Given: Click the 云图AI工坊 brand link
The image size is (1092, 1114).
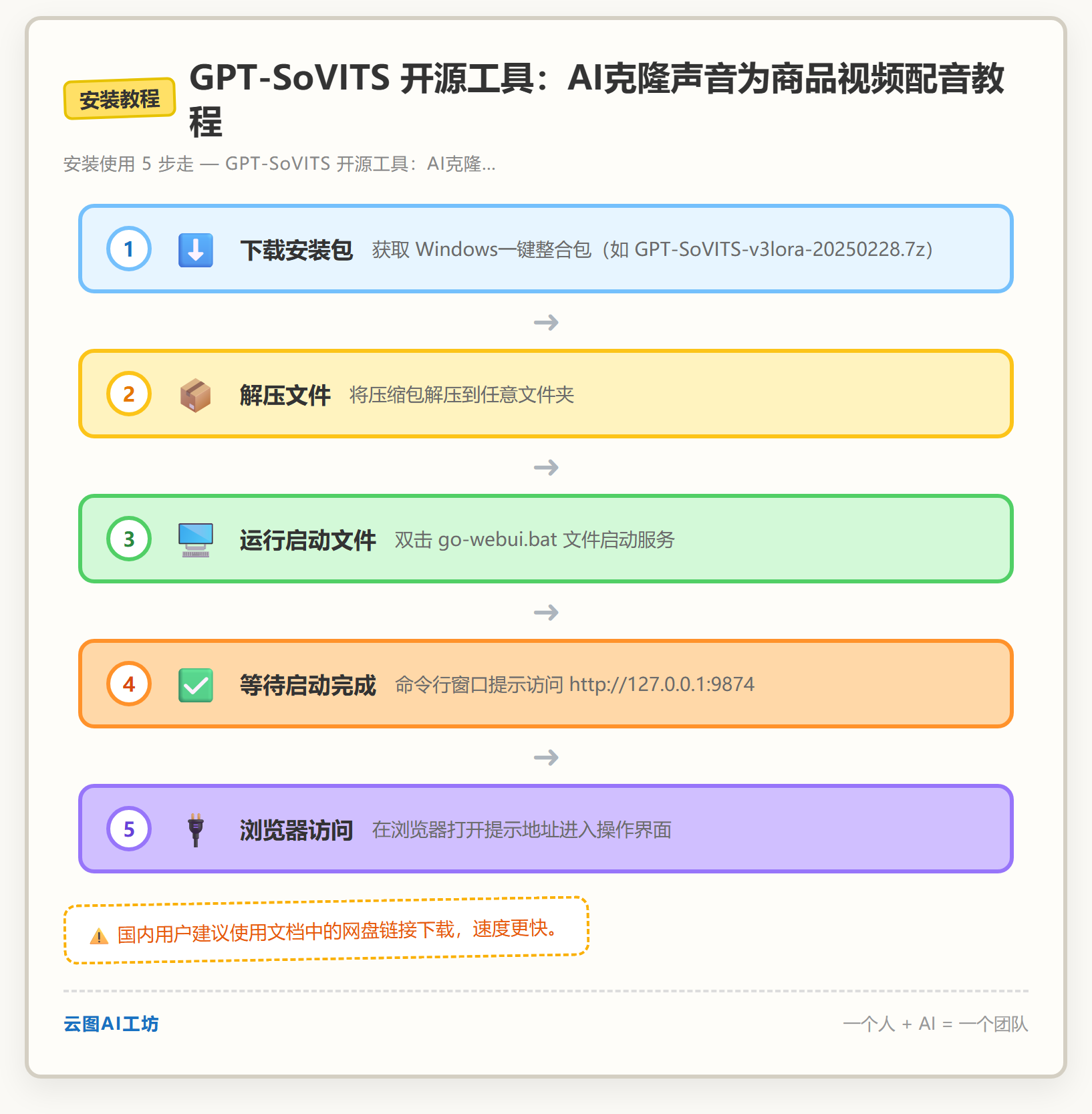Looking at the screenshot, I should tap(111, 1024).
